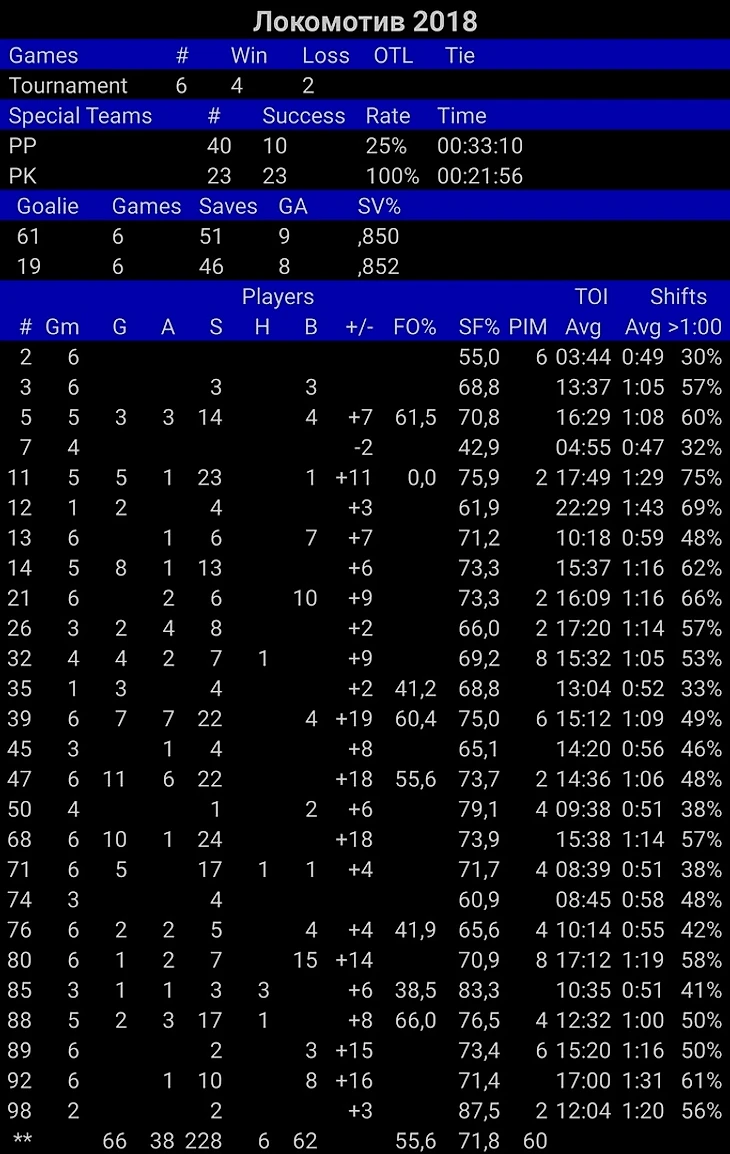Select player number 88 row
The width and height of the screenshot is (730, 1154).
coord(365,1021)
